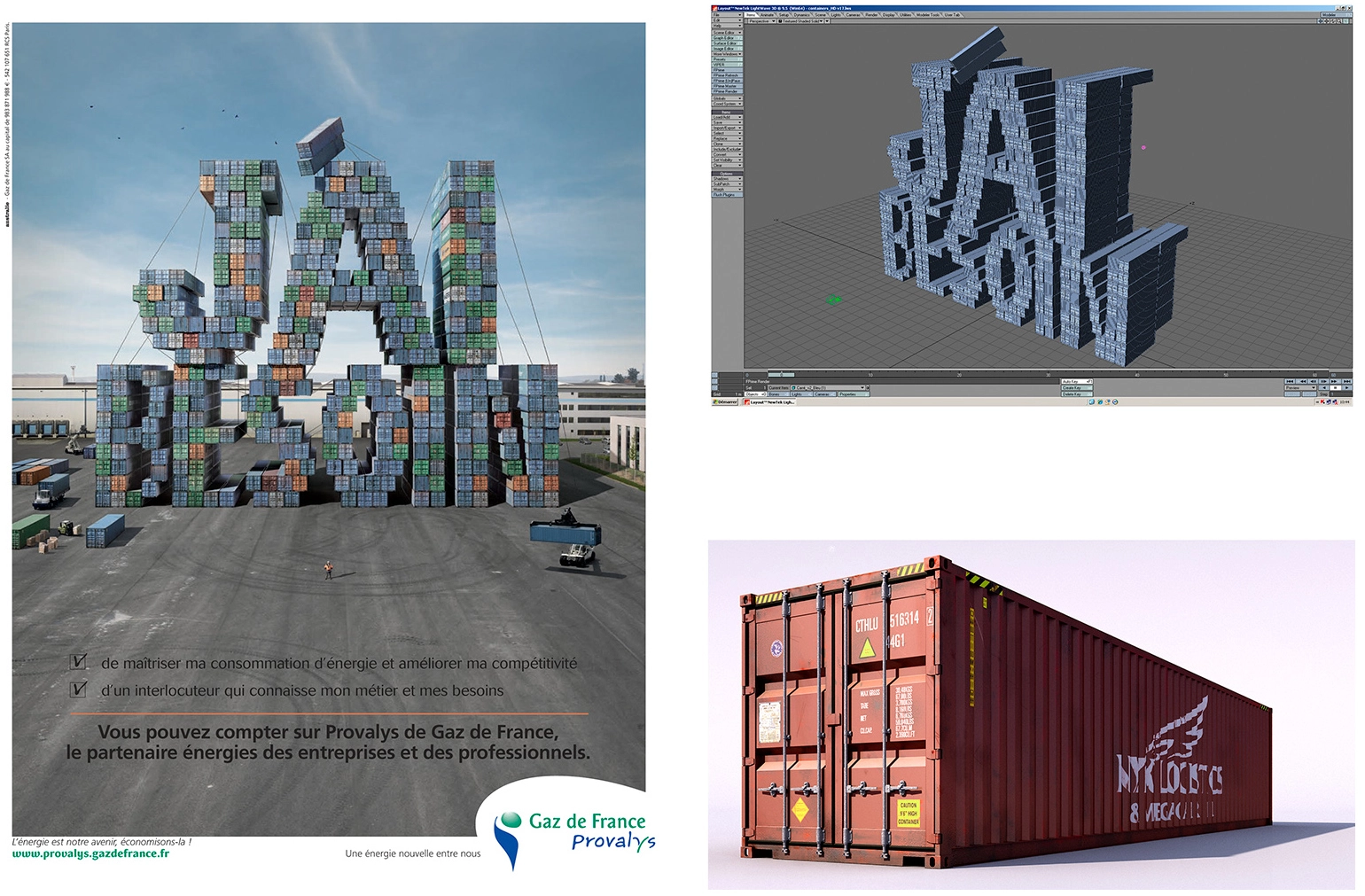Open the fourth quick launch taskbar icon

(x=1115, y=401)
